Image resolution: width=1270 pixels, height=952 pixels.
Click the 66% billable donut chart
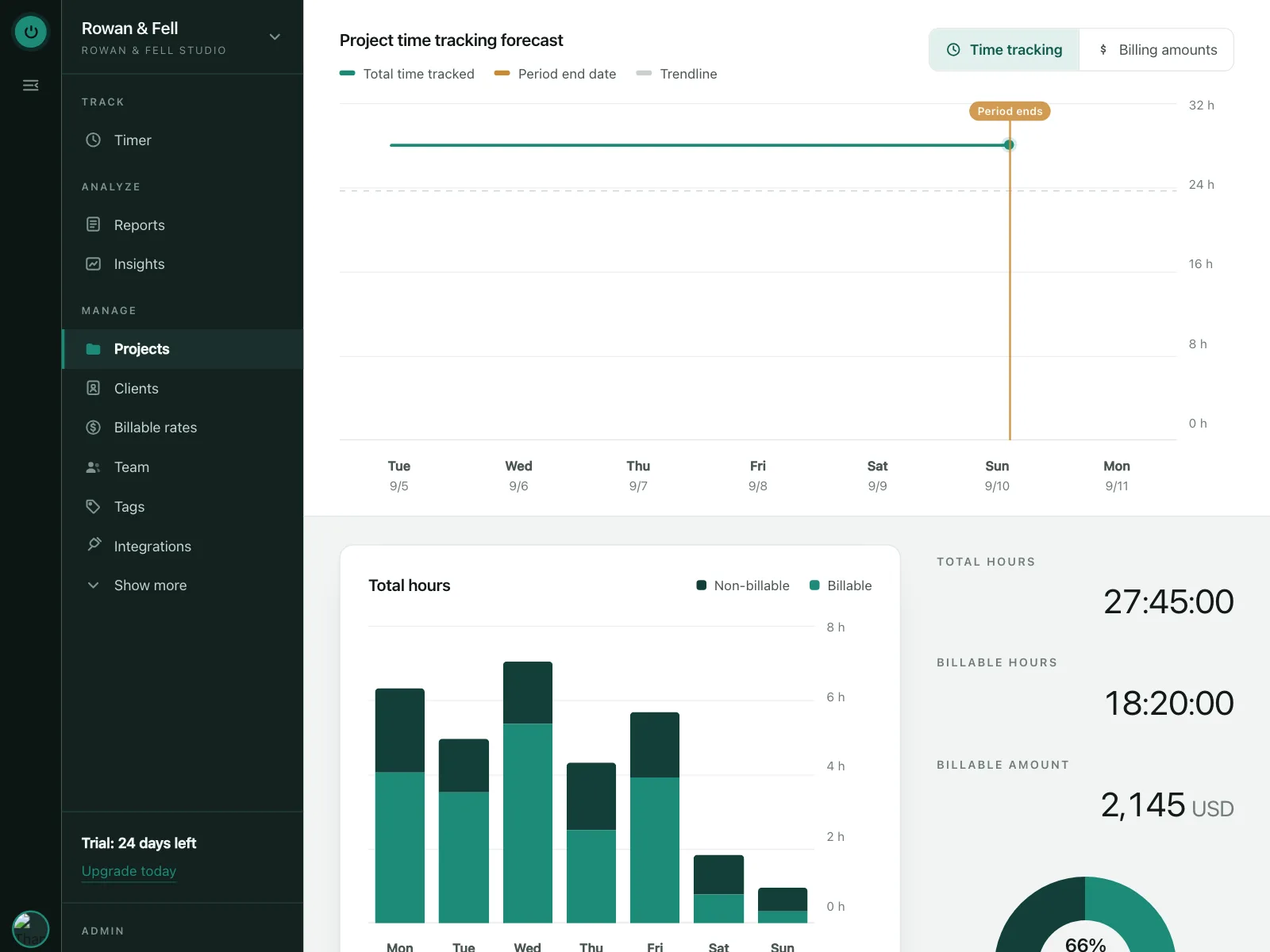click(1085, 915)
